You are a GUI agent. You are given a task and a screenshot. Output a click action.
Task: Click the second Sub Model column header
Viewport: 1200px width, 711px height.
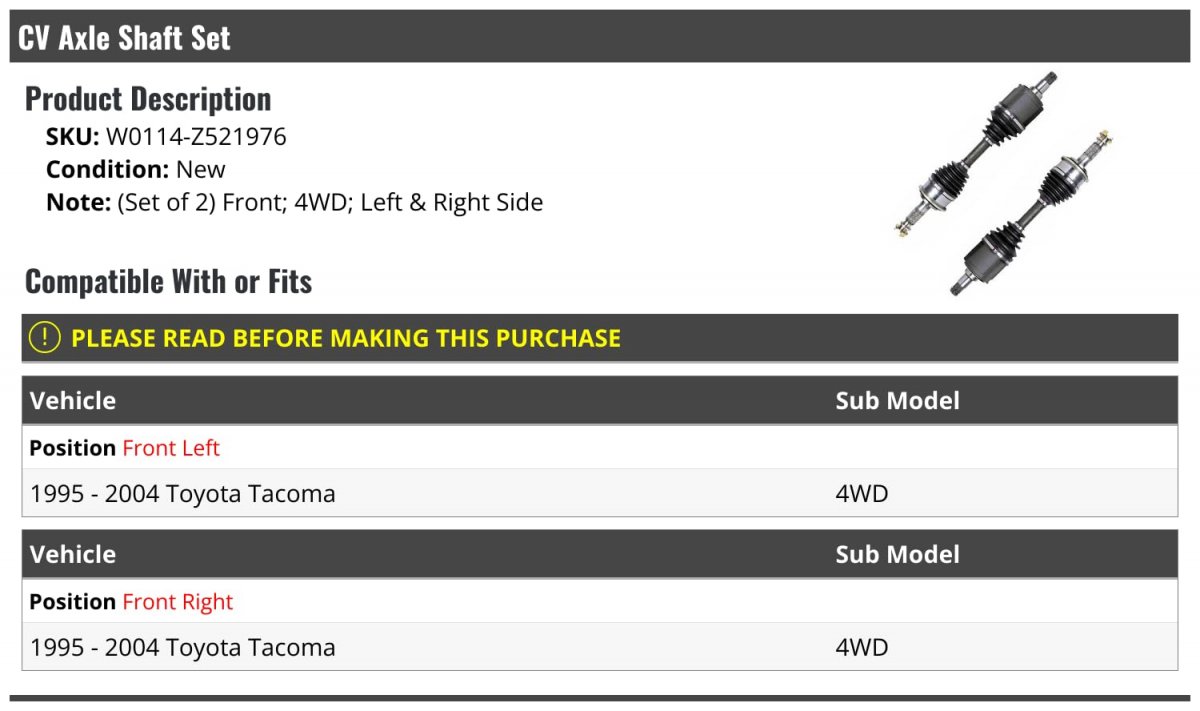(897, 554)
